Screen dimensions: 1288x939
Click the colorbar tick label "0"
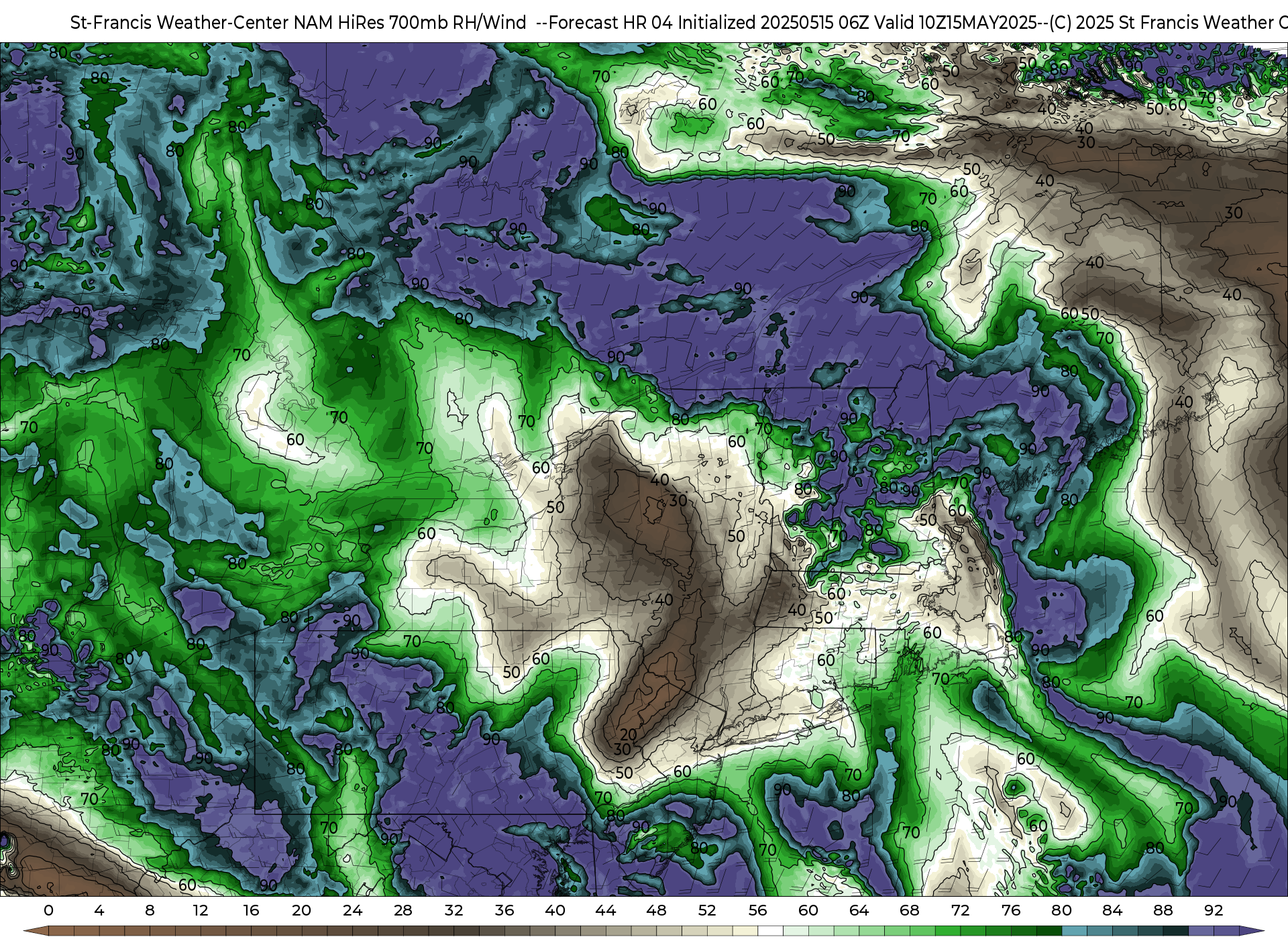[48, 910]
